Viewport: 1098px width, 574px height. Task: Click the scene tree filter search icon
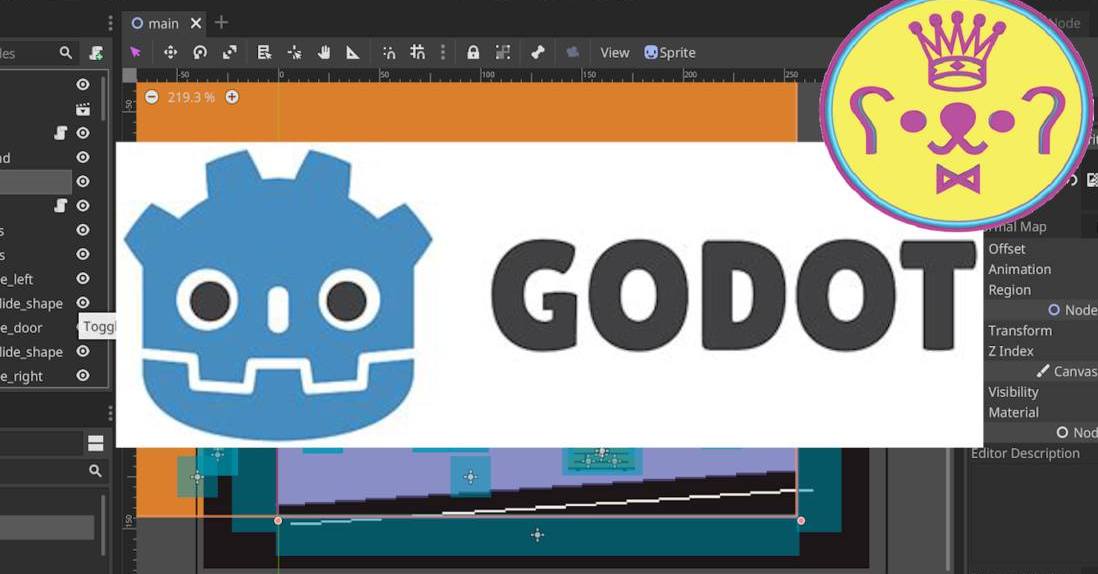click(66, 52)
